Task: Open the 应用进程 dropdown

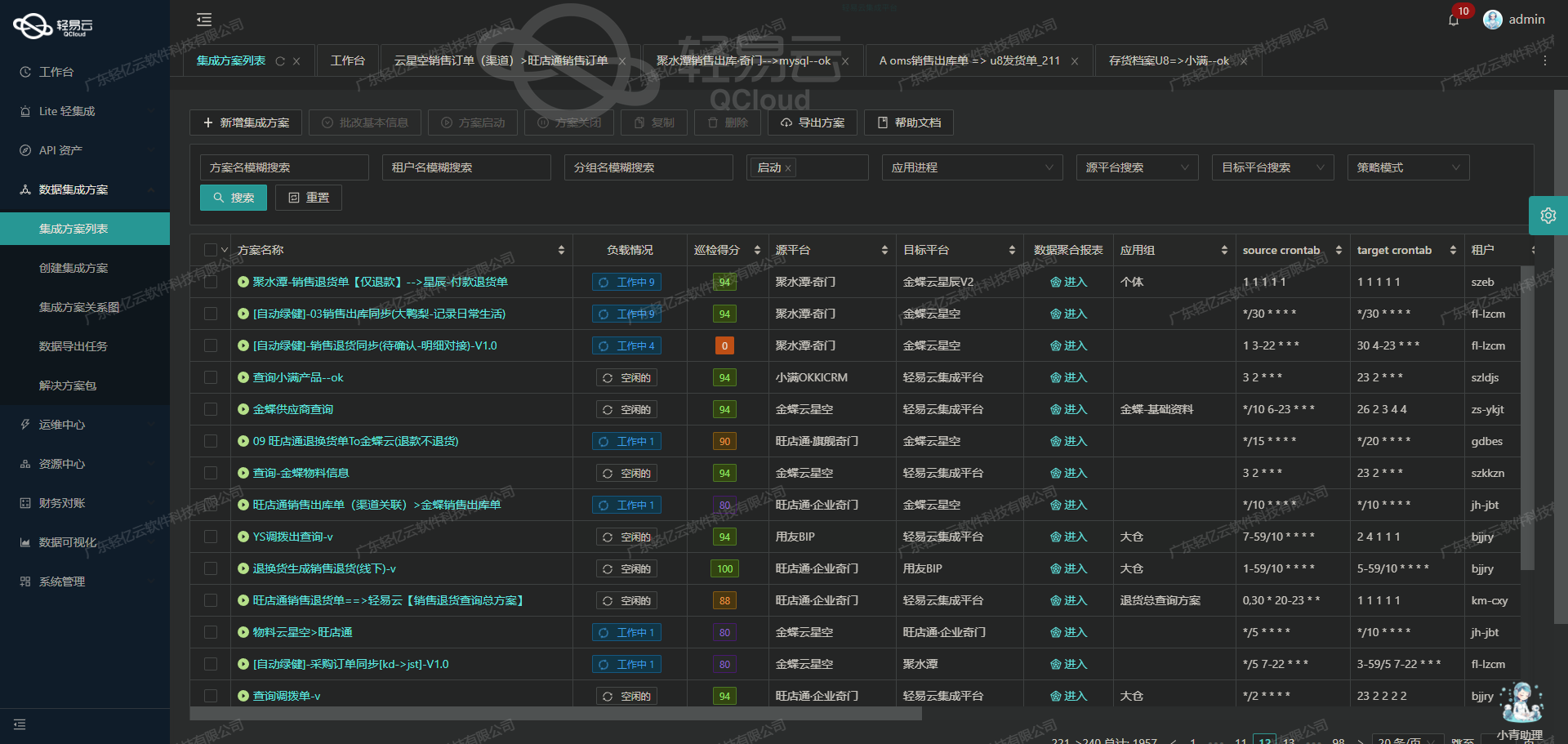Action: pyautogui.click(x=972, y=167)
